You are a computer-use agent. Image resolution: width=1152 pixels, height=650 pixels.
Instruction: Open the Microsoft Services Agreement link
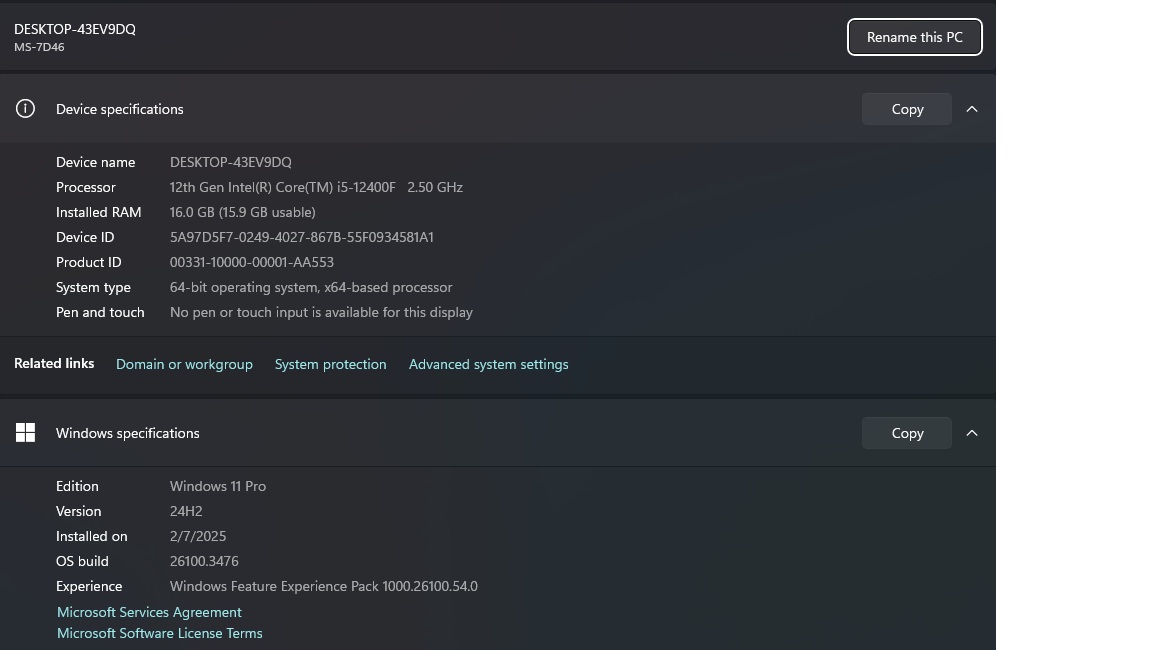pos(149,612)
